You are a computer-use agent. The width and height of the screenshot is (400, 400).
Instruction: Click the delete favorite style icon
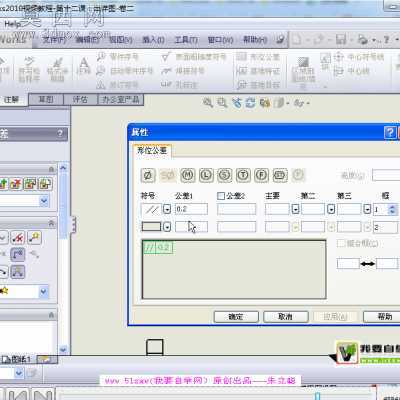(16, 184)
